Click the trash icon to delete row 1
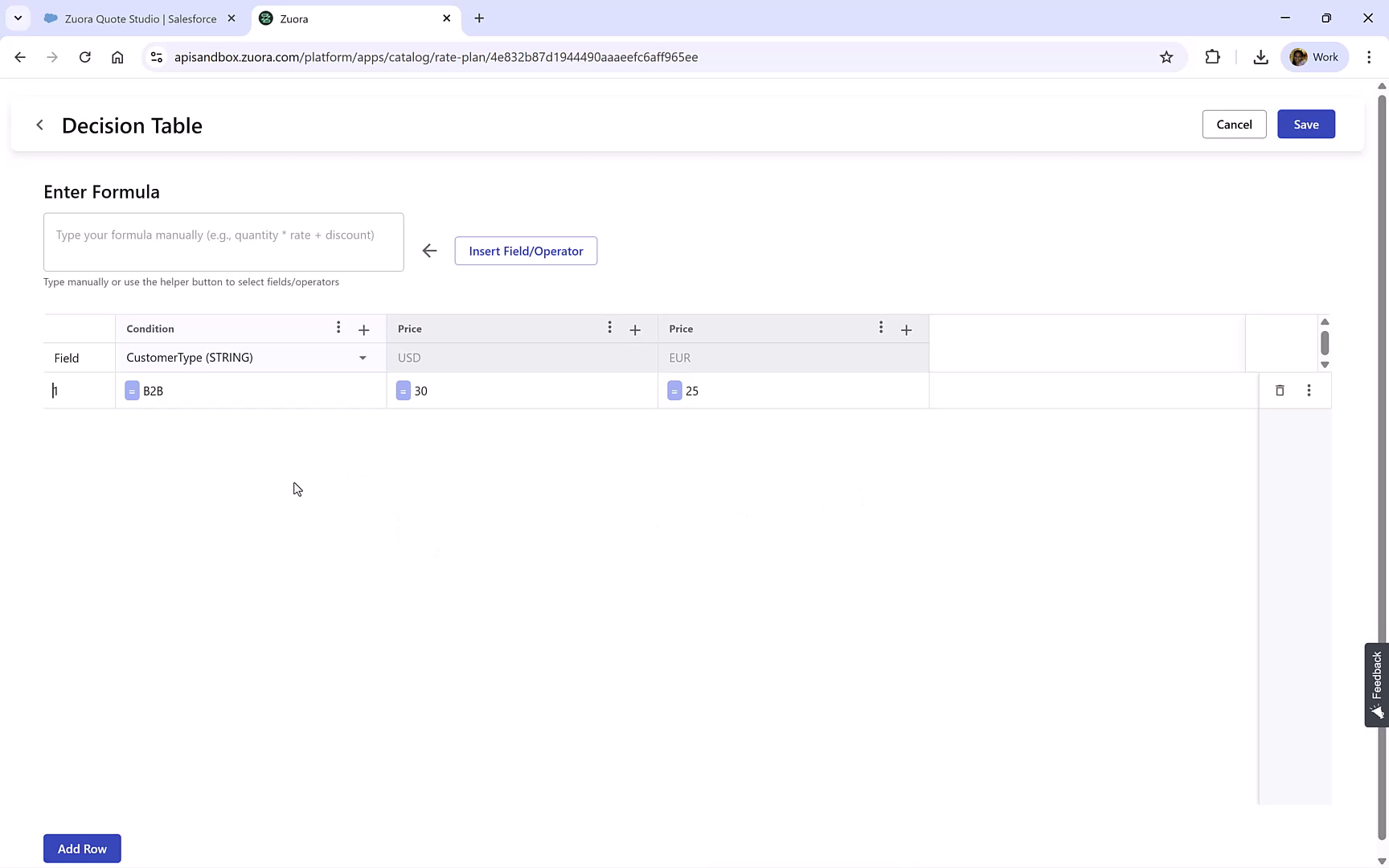This screenshot has height=868, width=1389. point(1280,391)
